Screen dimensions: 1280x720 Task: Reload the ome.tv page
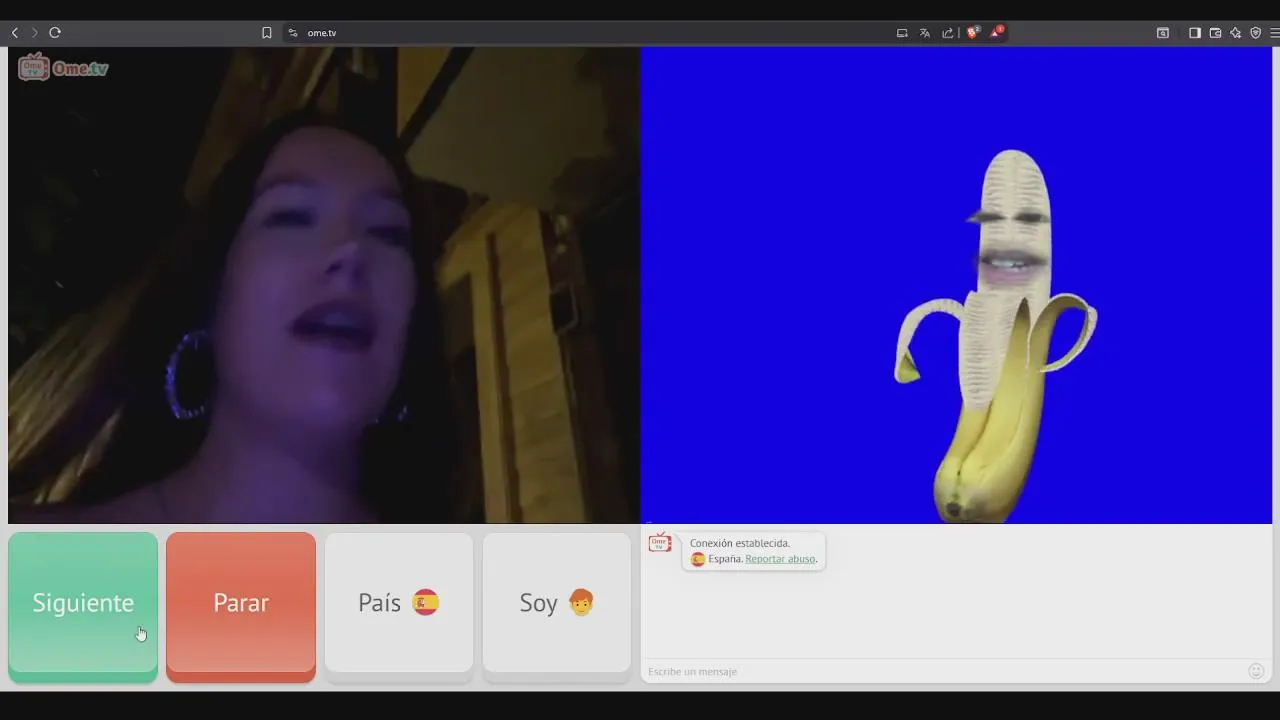pos(55,33)
